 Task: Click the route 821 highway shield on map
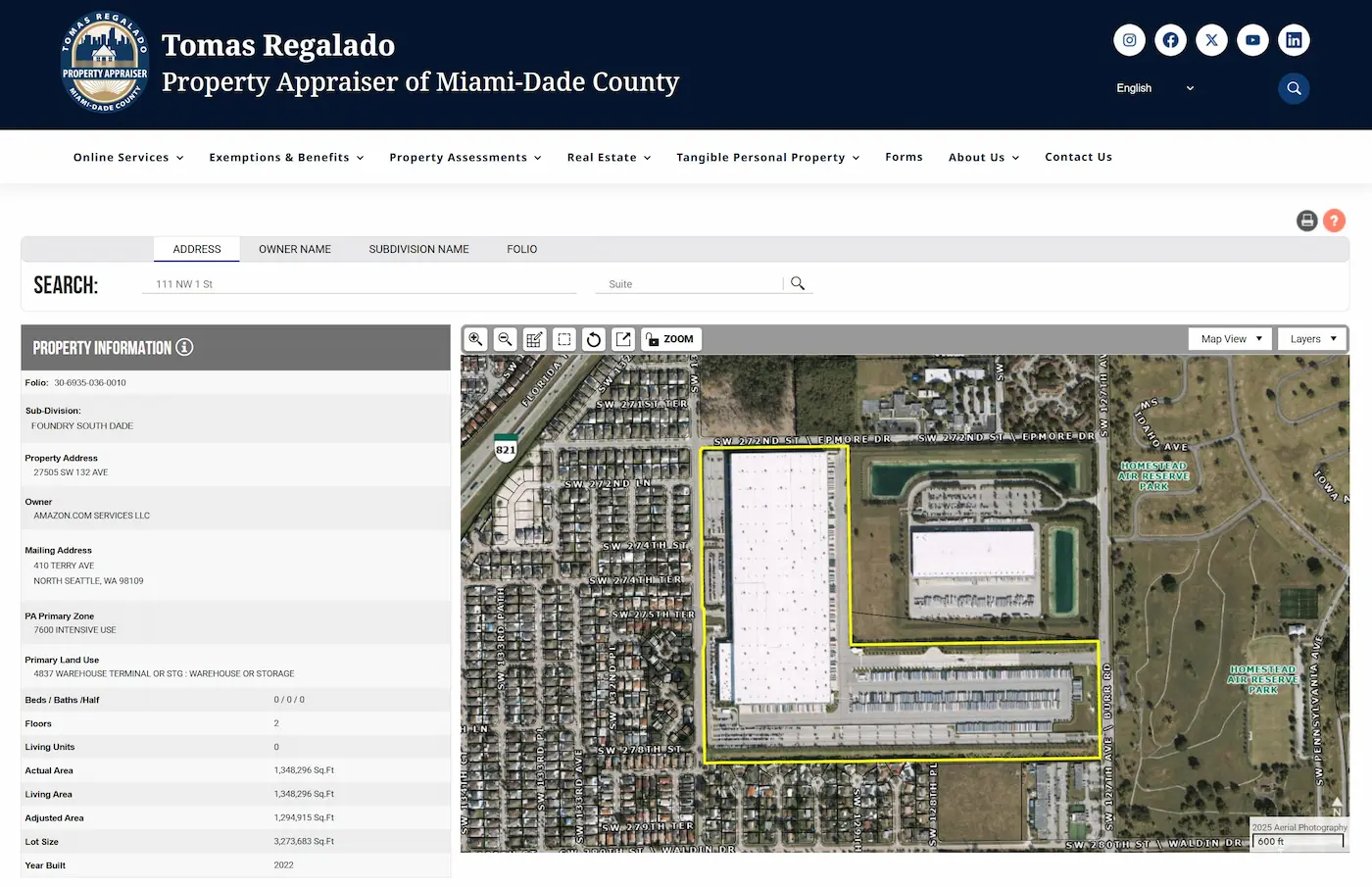(x=506, y=447)
